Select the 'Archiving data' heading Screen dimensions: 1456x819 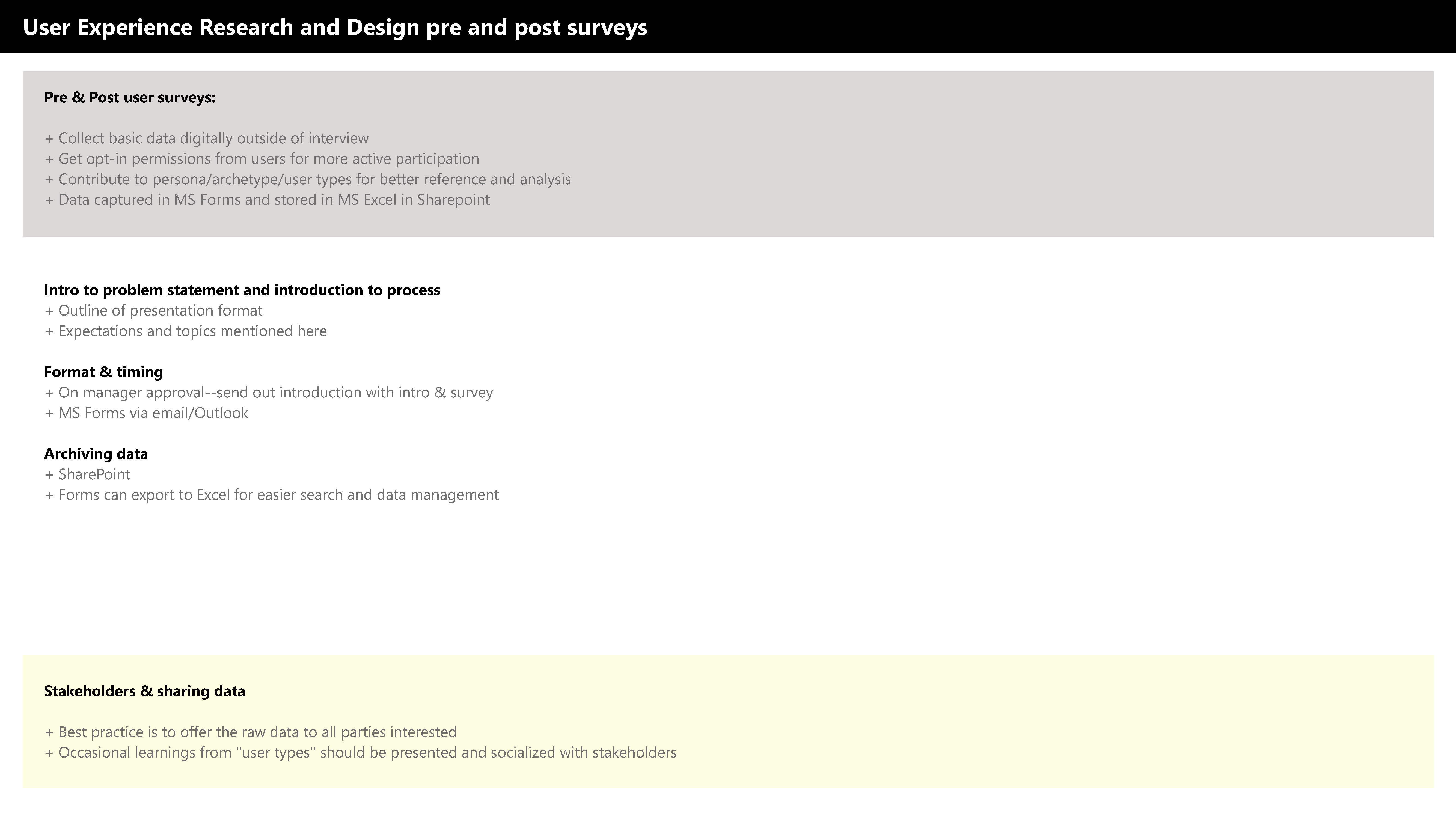[96, 454]
